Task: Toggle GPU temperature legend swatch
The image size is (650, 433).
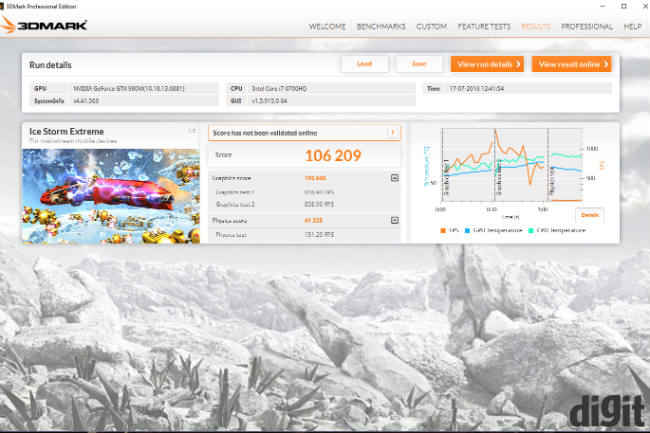Action: coord(467,230)
